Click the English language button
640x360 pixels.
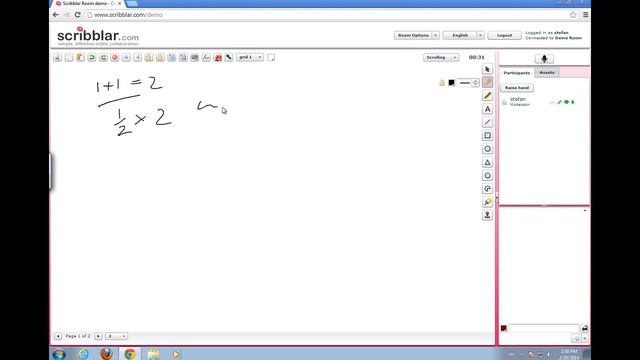tap(460, 36)
